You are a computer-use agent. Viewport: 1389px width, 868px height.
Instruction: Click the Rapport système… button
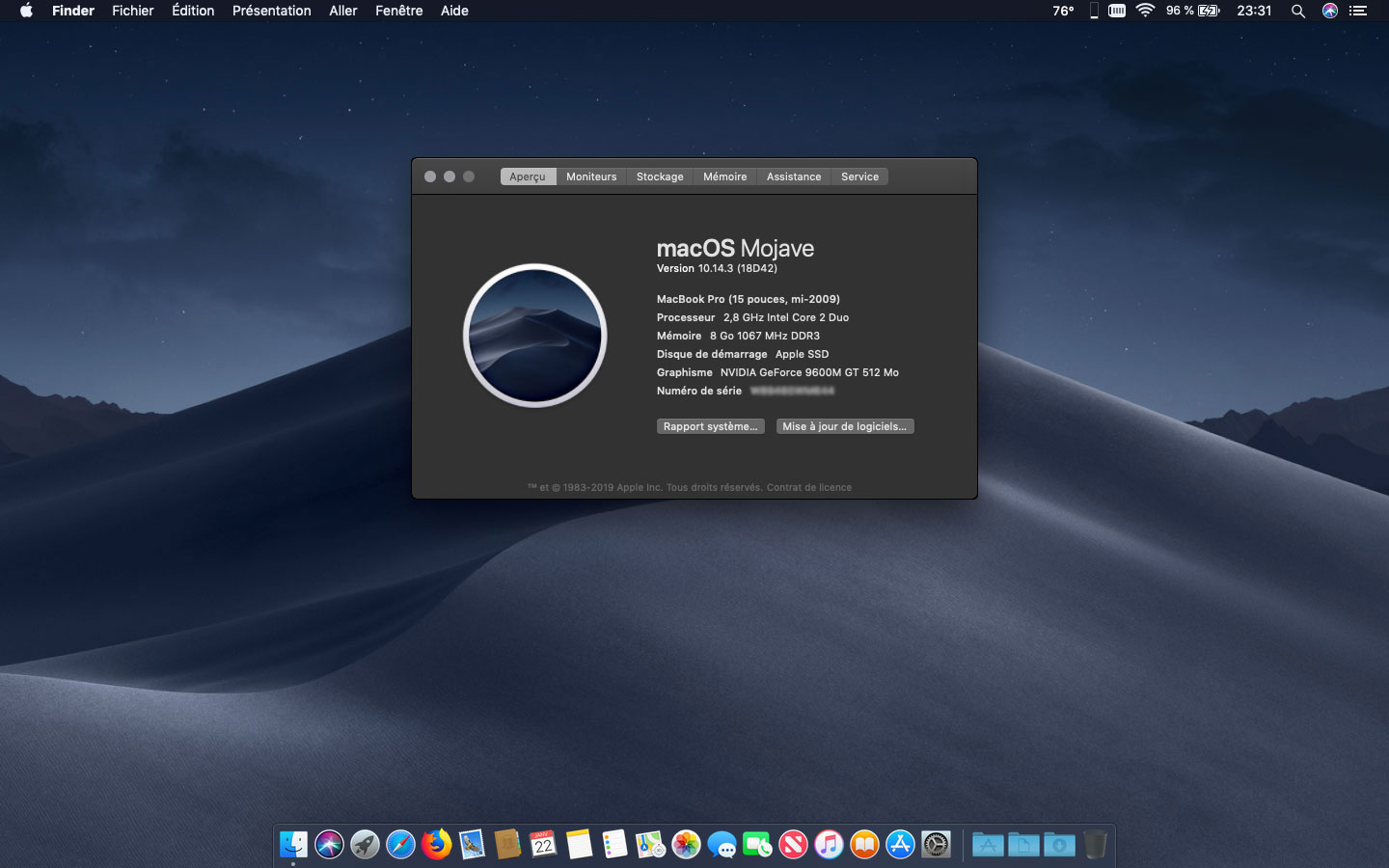[711, 426]
